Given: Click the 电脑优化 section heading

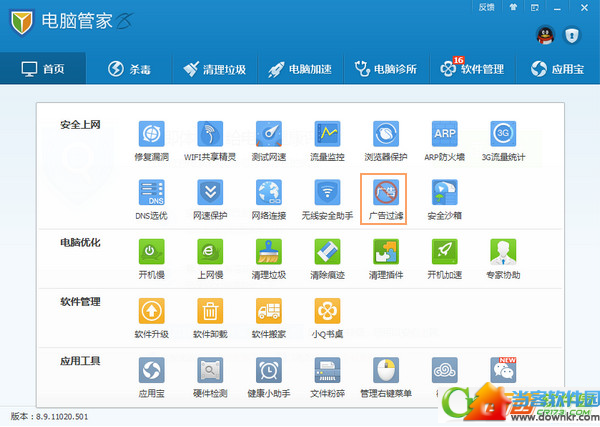Looking at the screenshot, I should [80, 243].
